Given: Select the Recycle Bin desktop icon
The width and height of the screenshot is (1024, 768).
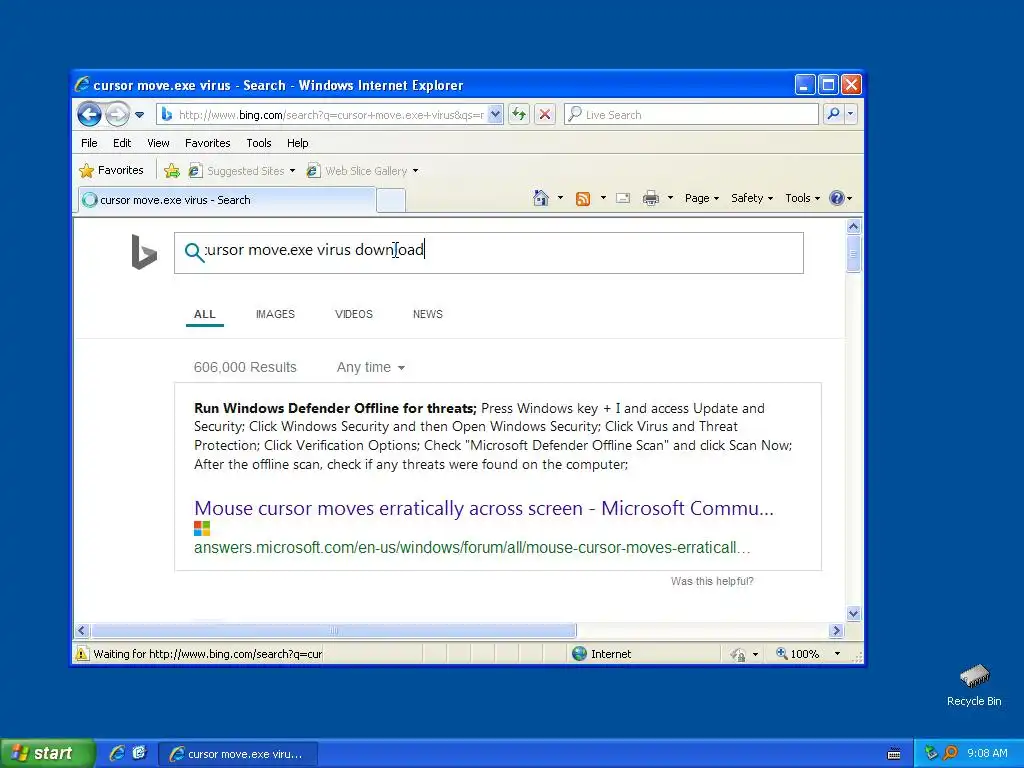Looking at the screenshot, I should [x=974, y=684].
